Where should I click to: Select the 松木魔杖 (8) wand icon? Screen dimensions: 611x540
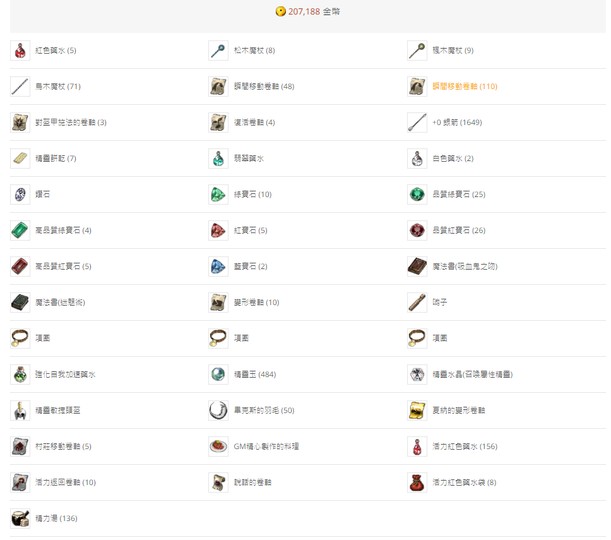point(218,51)
